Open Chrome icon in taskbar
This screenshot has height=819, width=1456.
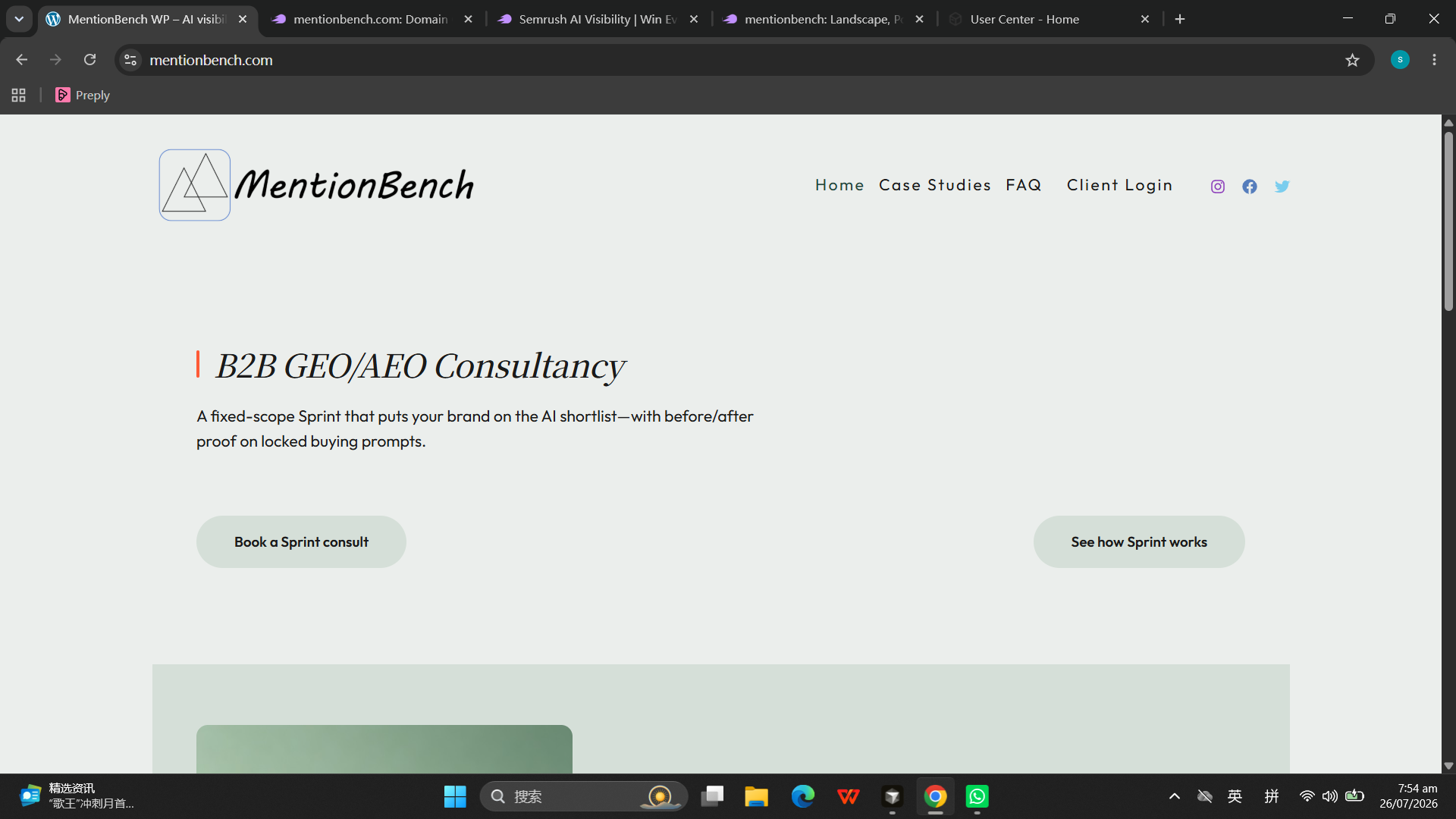935,796
